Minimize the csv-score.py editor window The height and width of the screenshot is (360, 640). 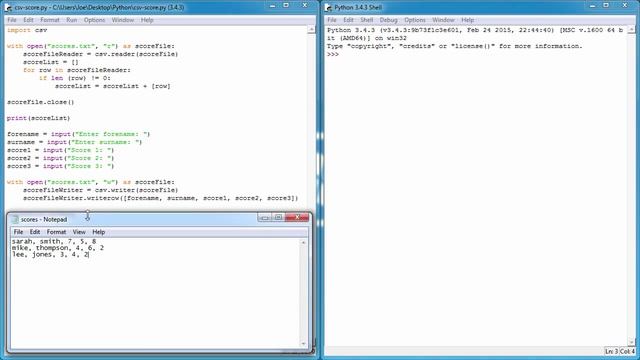[x=273, y=5]
